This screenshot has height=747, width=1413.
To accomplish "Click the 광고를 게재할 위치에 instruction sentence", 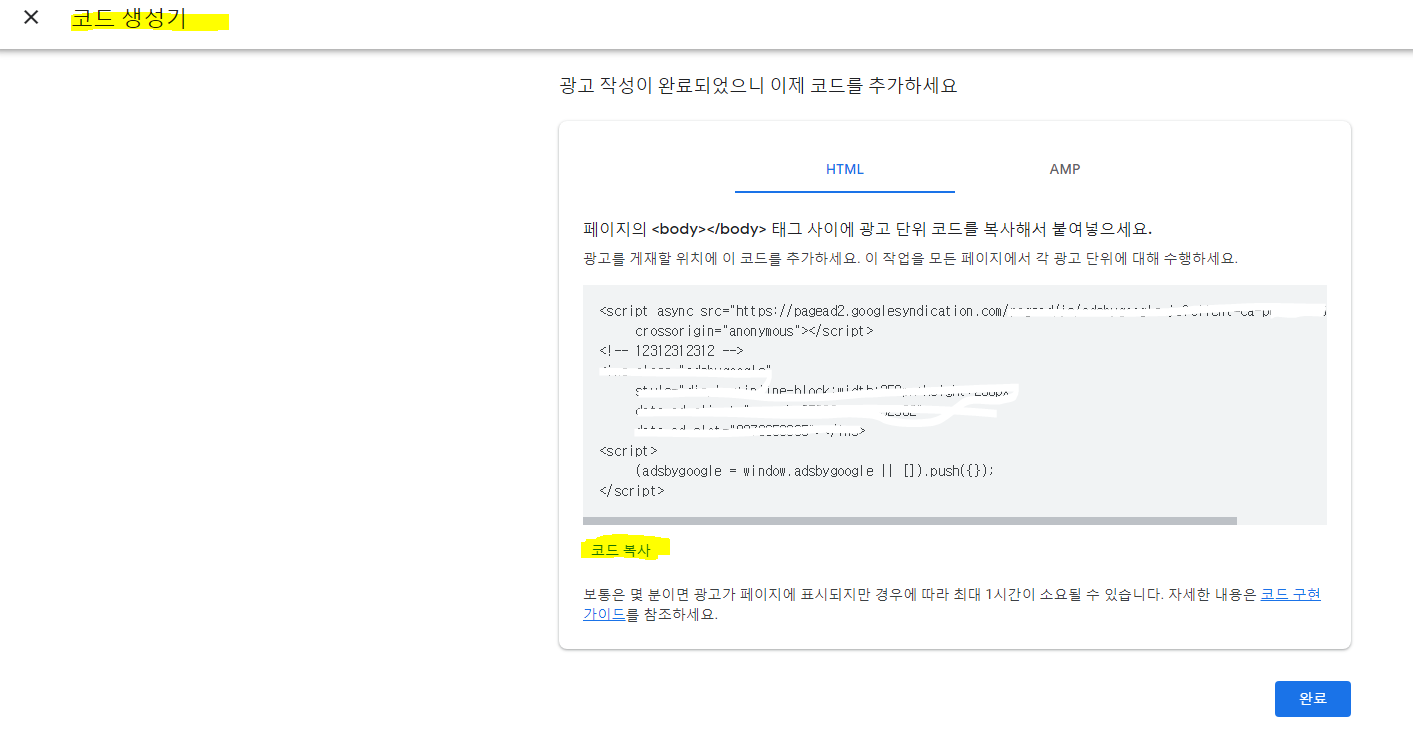I will [910, 258].
